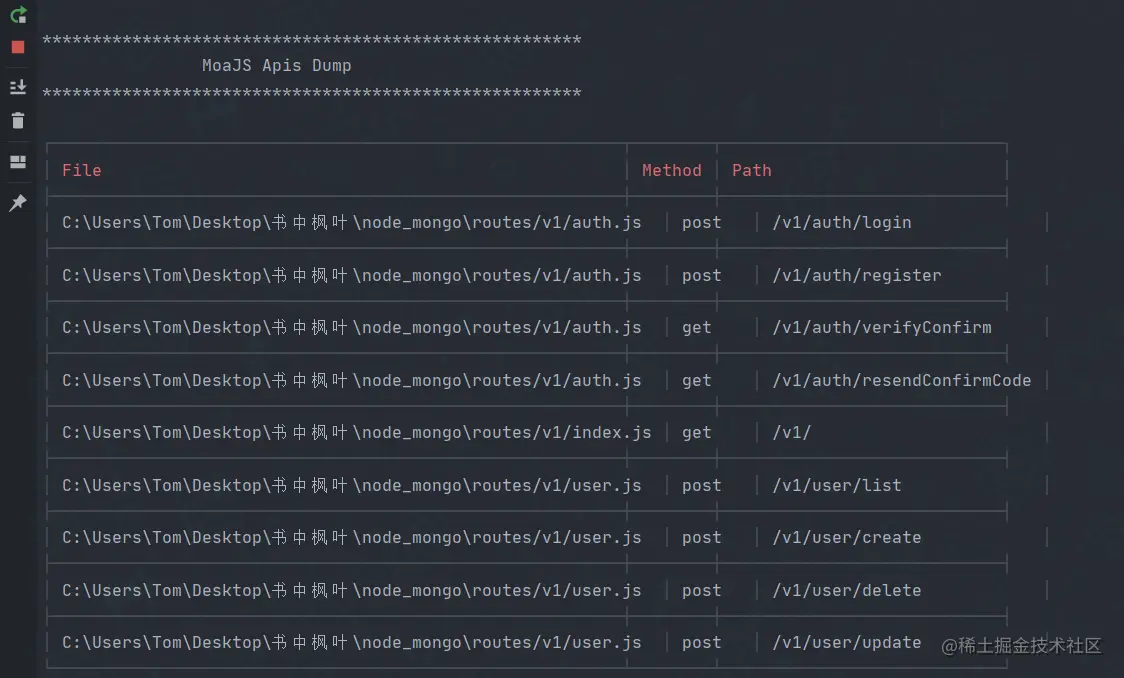
Task: Click the auth.js file path in the resendConfirmCode row
Action: [x=351, y=381]
